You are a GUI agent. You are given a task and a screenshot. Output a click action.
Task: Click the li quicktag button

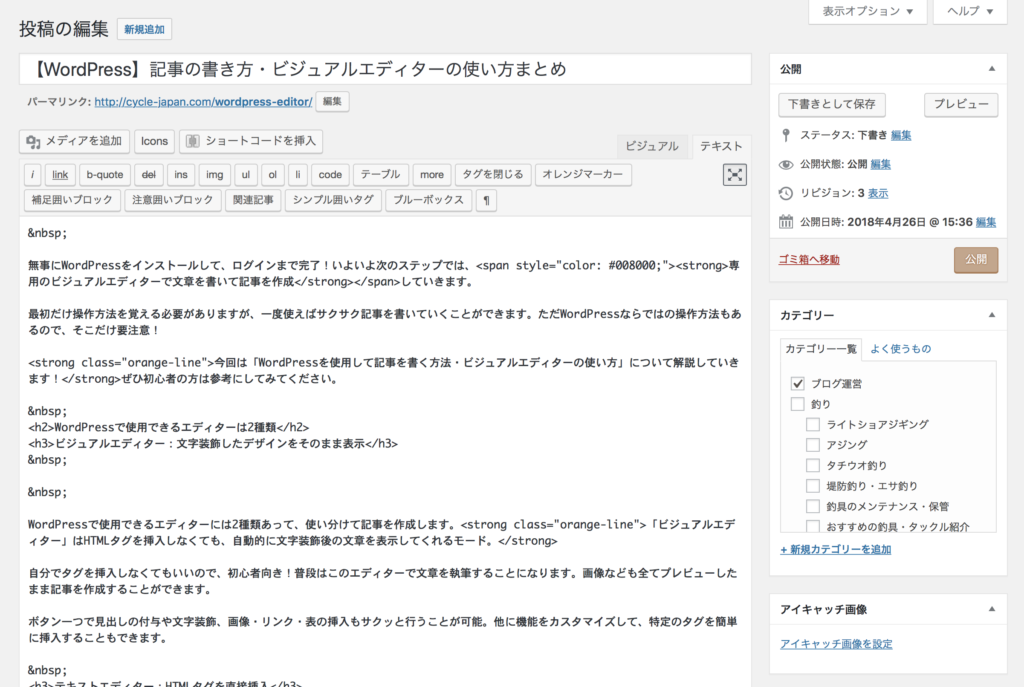pyautogui.click(x=298, y=175)
